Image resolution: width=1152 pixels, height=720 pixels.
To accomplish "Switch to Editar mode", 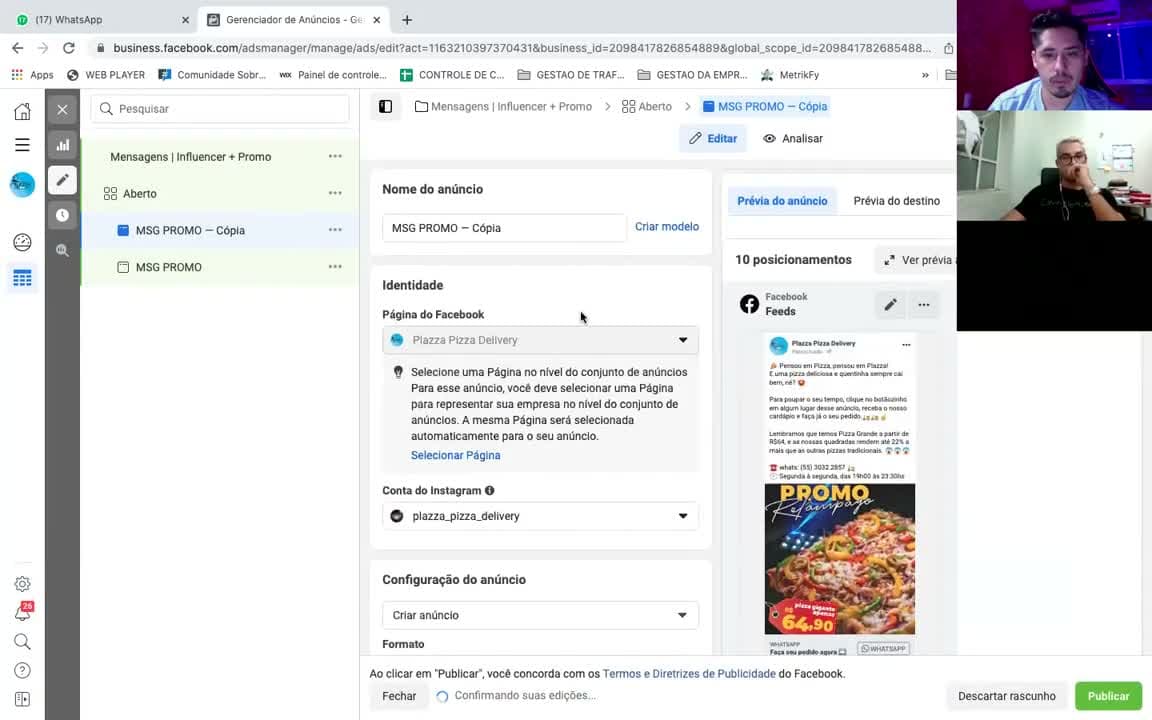I will coord(713,138).
